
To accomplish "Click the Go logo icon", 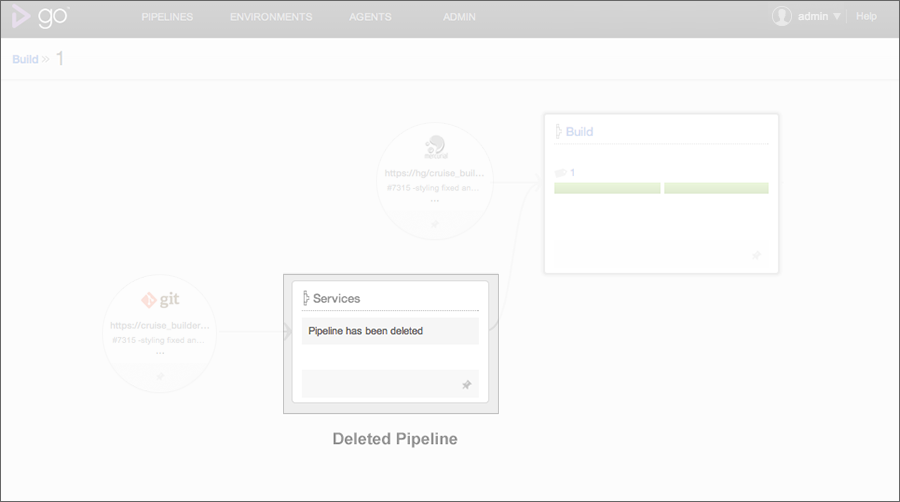I will [x=40, y=16].
